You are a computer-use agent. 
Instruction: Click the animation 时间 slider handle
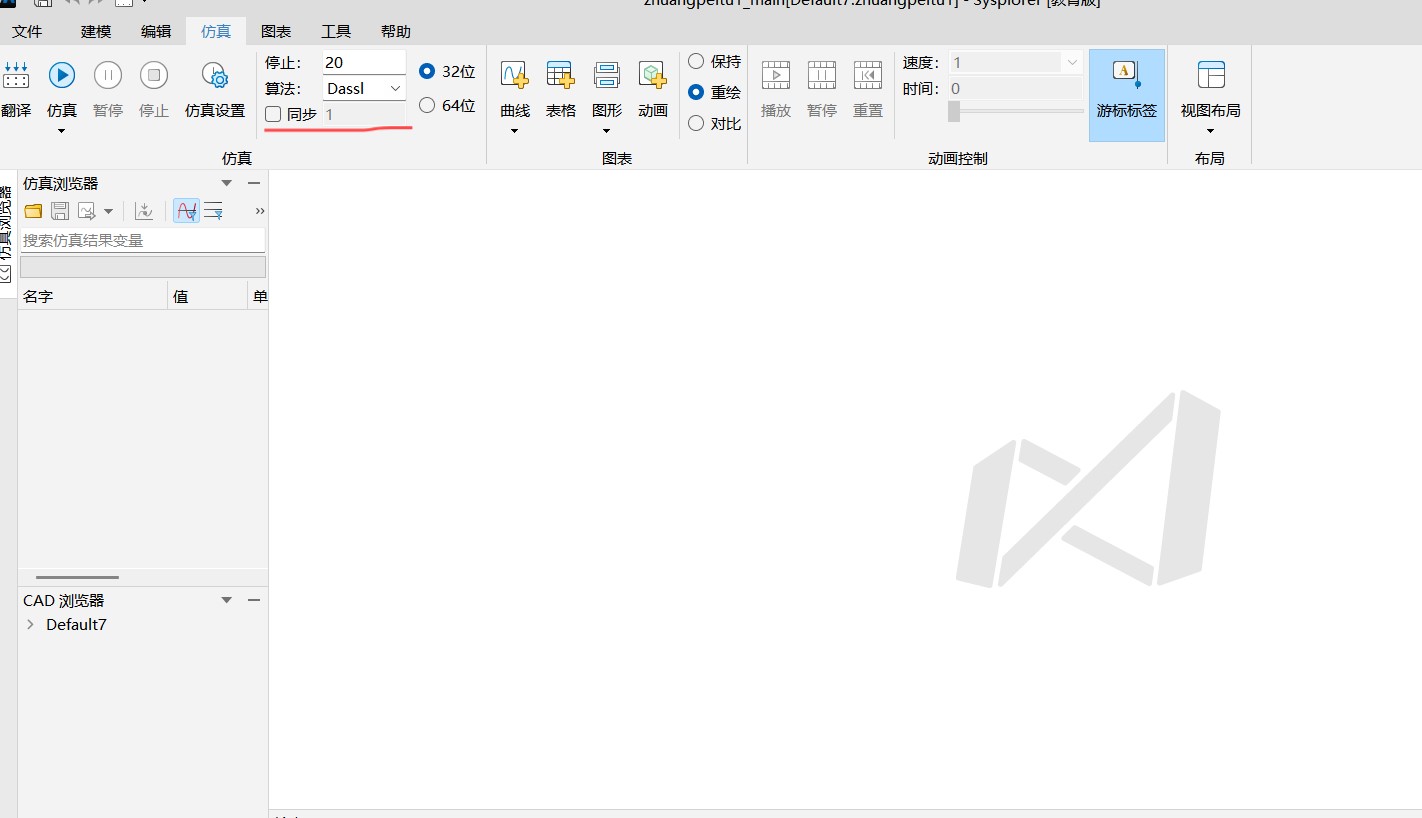[954, 111]
